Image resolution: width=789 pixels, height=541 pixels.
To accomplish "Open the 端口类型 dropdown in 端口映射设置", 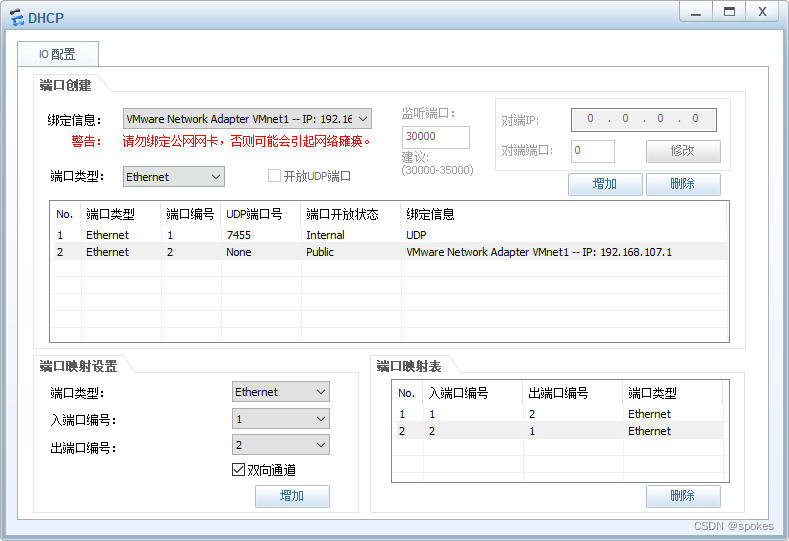I will [281, 392].
